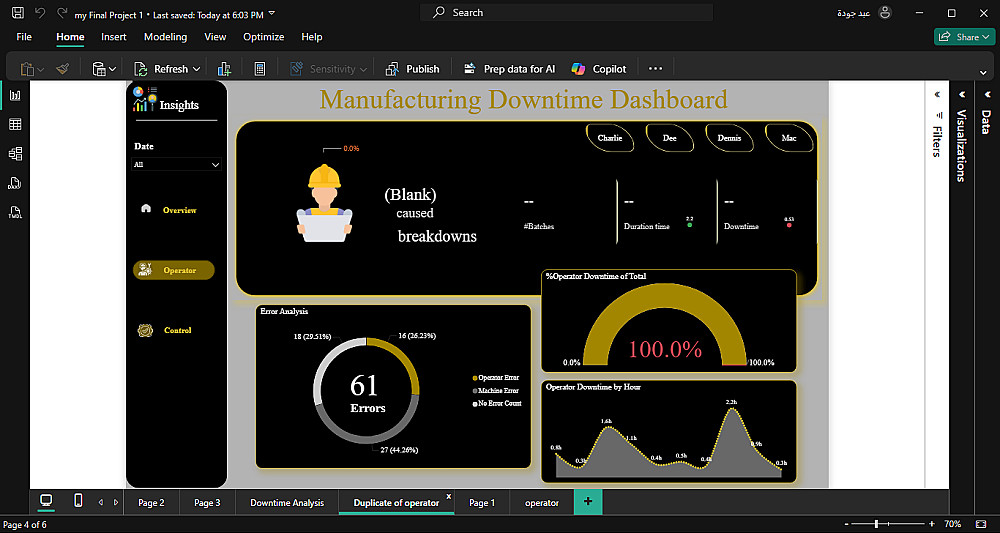1000x533 pixels.
Task: Open the Help ribbon tab
Action: coord(312,37)
